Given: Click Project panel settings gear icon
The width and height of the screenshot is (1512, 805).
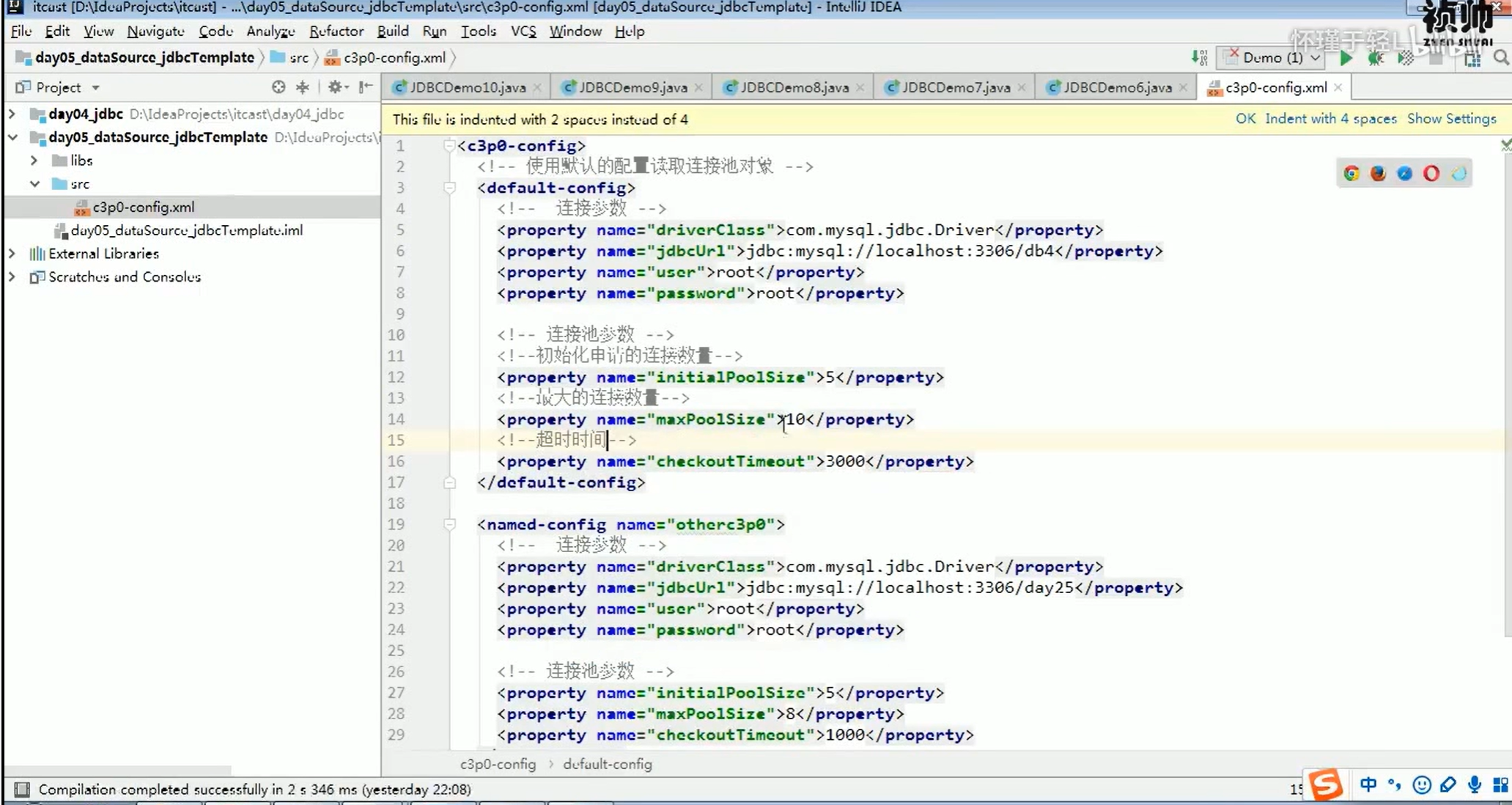Looking at the screenshot, I should (335, 87).
